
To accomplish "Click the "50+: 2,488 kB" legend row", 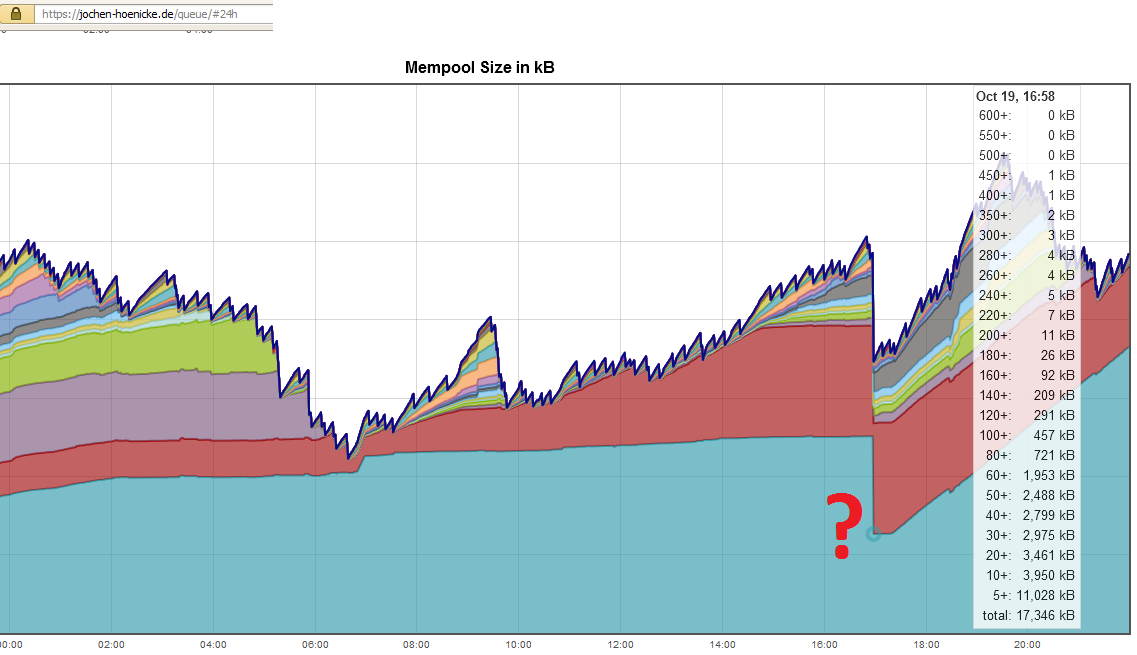I will 1026,495.
